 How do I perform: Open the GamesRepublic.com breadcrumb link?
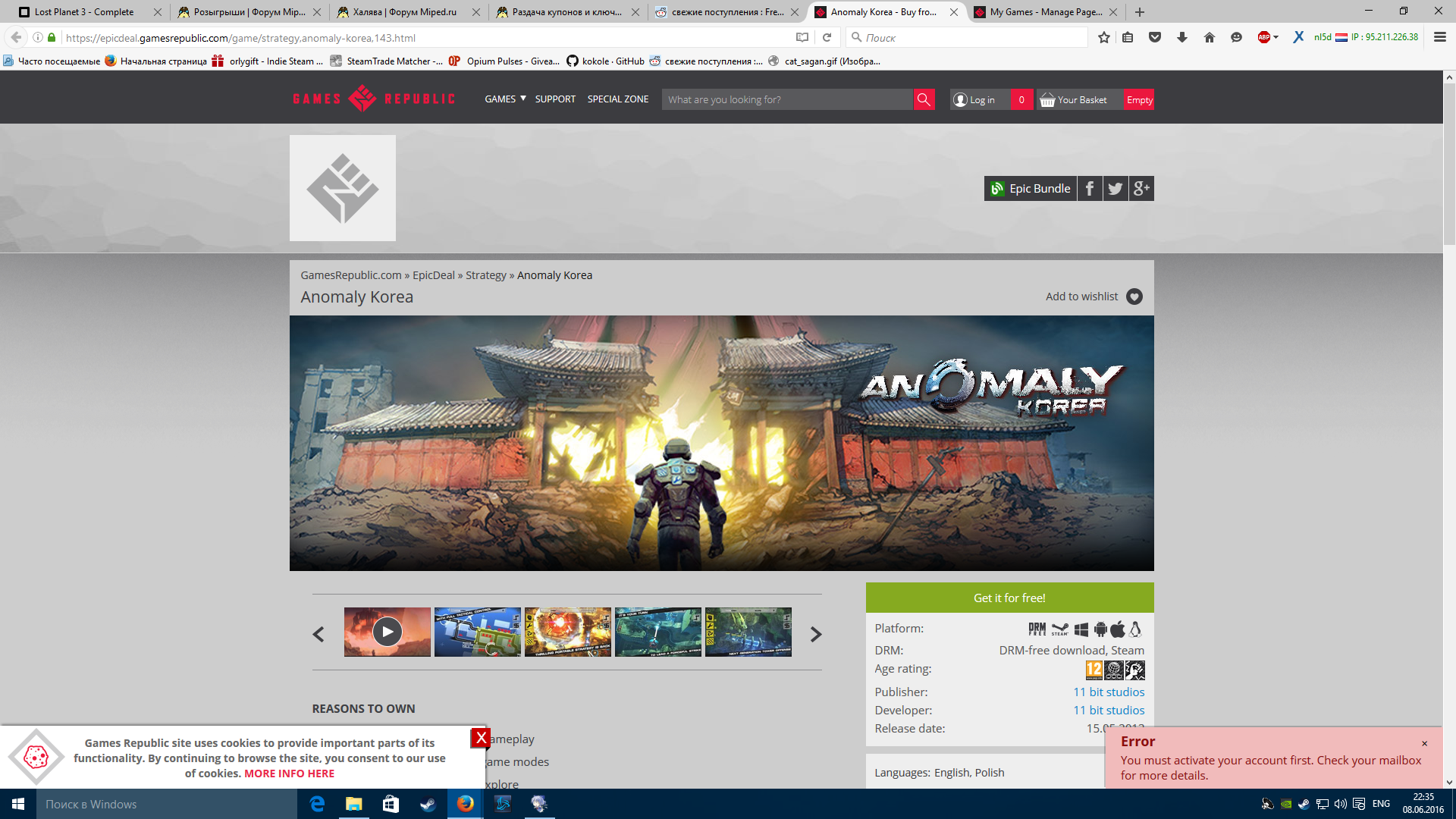(351, 275)
